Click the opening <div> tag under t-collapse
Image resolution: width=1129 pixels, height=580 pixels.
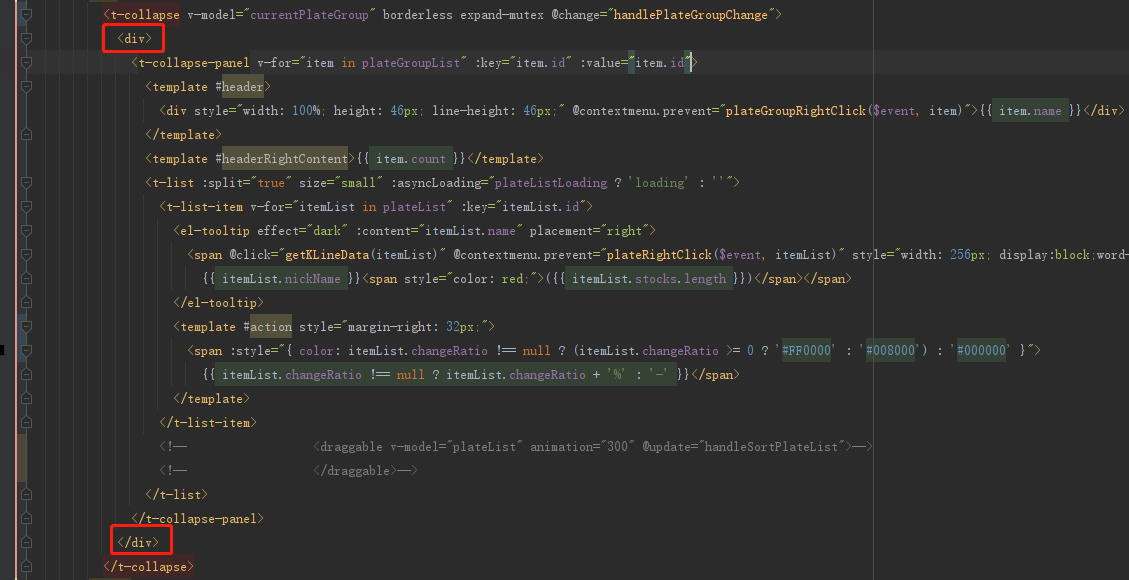point(135,39)
